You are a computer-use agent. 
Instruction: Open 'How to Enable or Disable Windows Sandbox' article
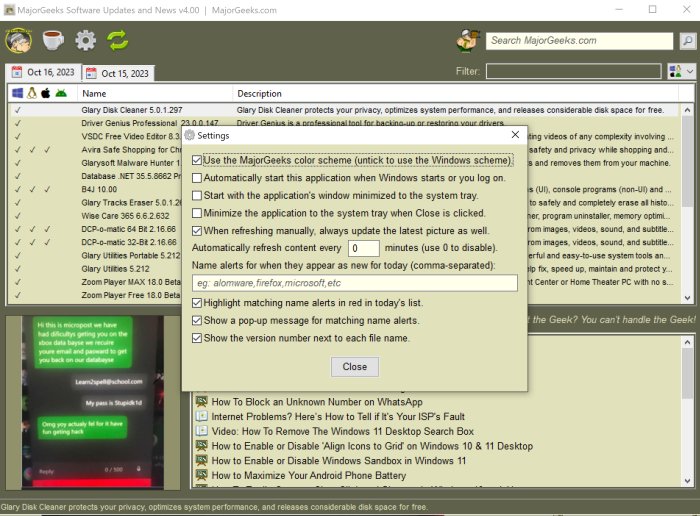pyautogui.click(x=338, y=461)
